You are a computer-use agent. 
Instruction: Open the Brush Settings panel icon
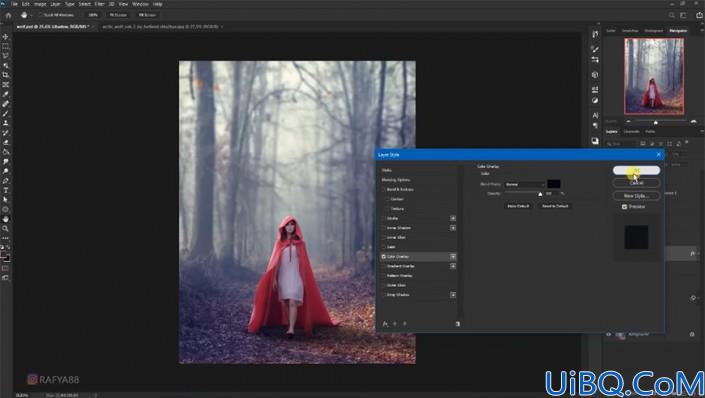click(595, 49)
